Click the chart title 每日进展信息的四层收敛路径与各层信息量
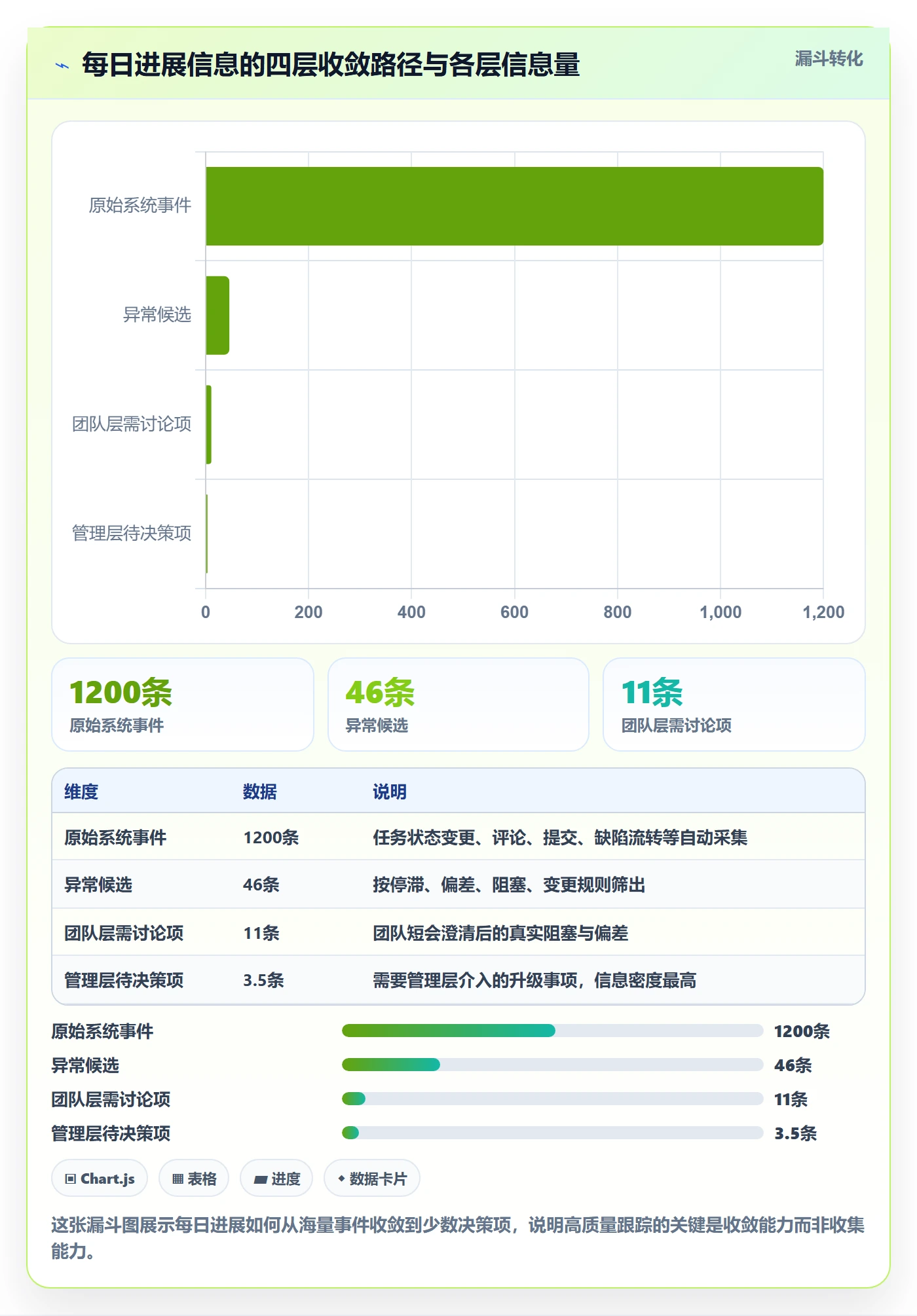Screen dimensions: 917x1316 331,65
